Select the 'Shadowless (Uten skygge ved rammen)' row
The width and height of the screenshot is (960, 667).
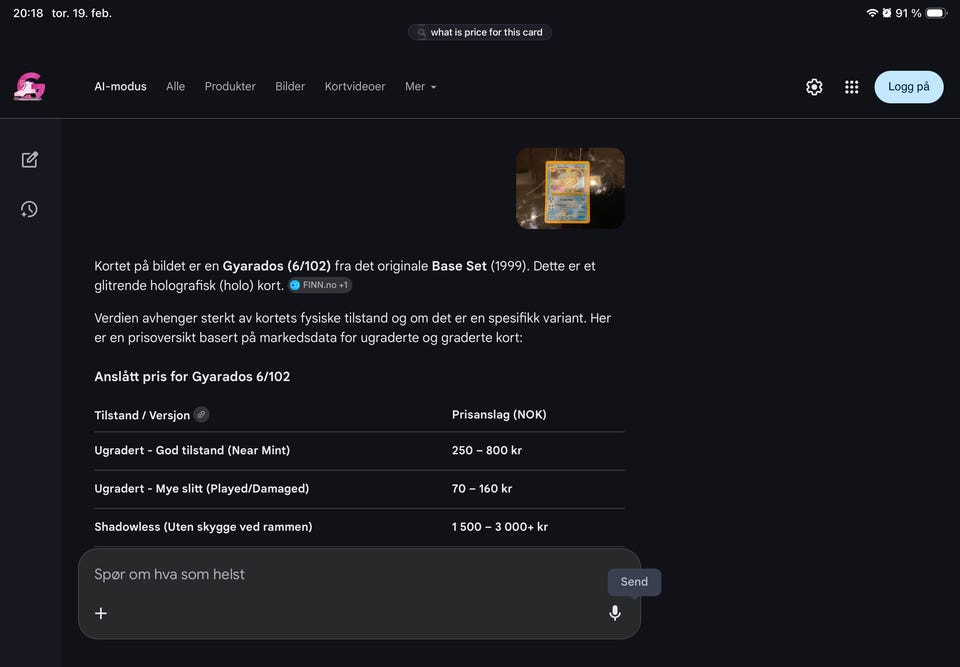359,527
